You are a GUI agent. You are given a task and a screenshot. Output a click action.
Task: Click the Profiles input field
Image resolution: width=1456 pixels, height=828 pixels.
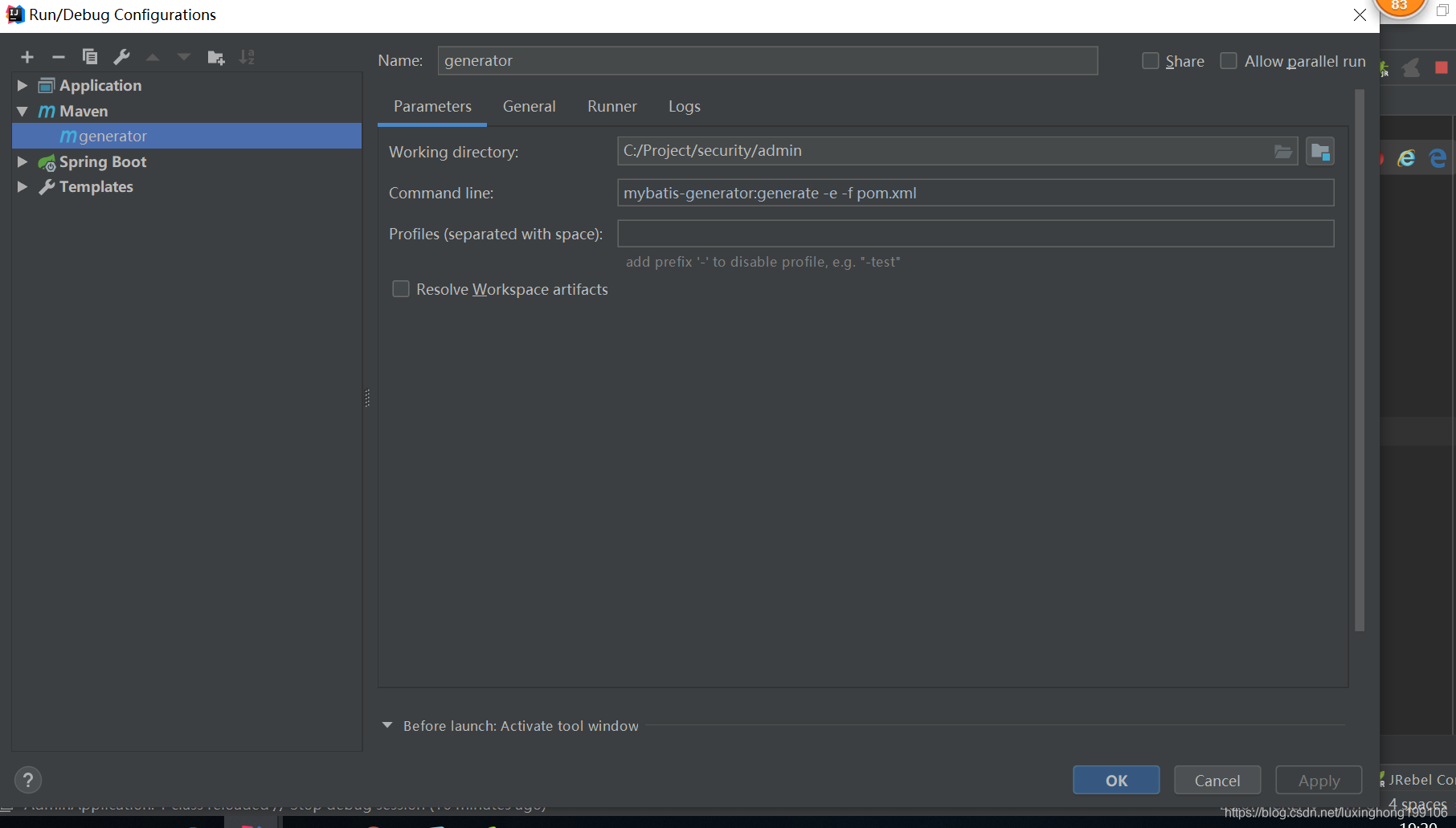coord(975,234)
